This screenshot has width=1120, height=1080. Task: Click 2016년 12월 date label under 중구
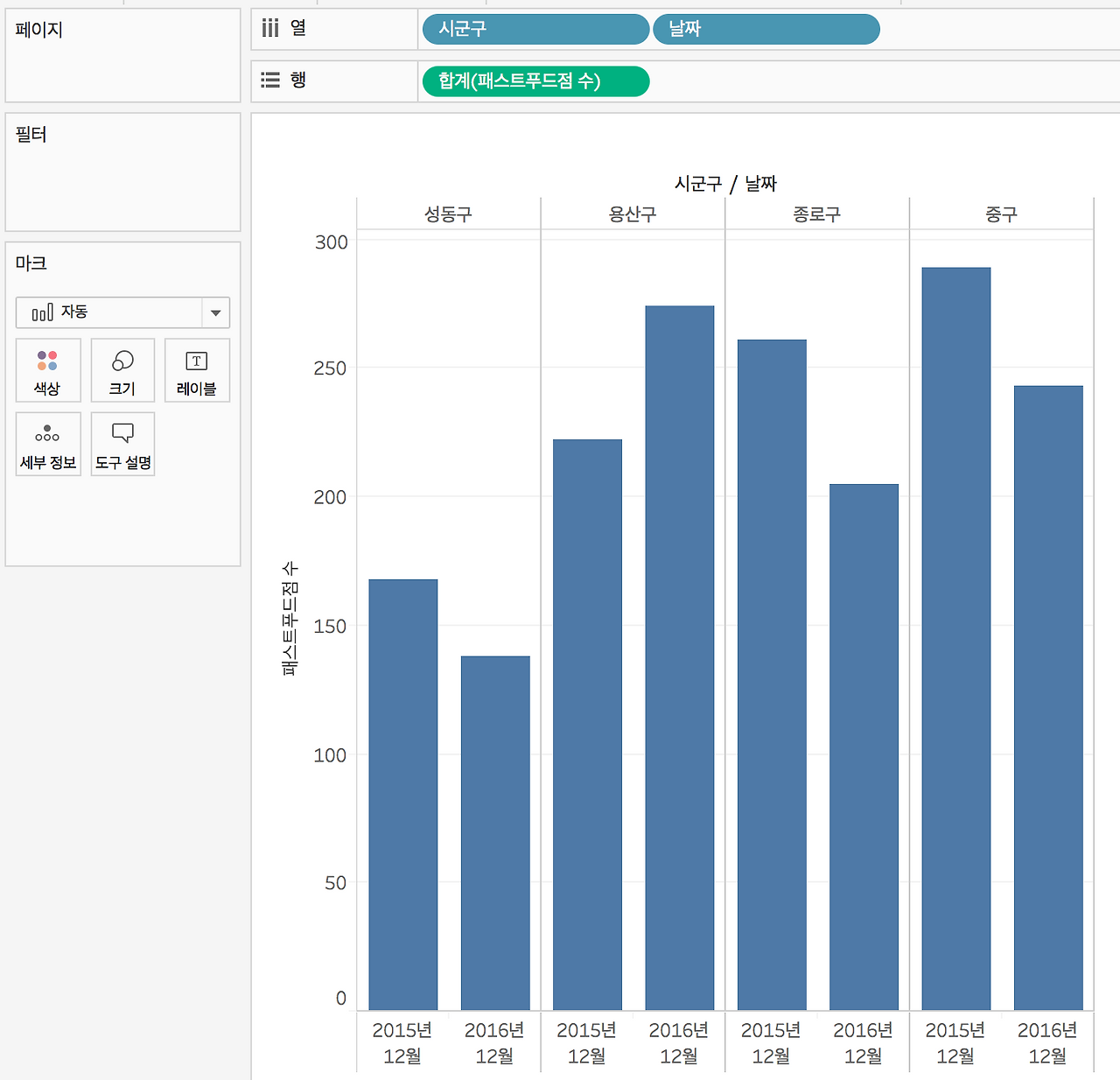[1048, 1043]
